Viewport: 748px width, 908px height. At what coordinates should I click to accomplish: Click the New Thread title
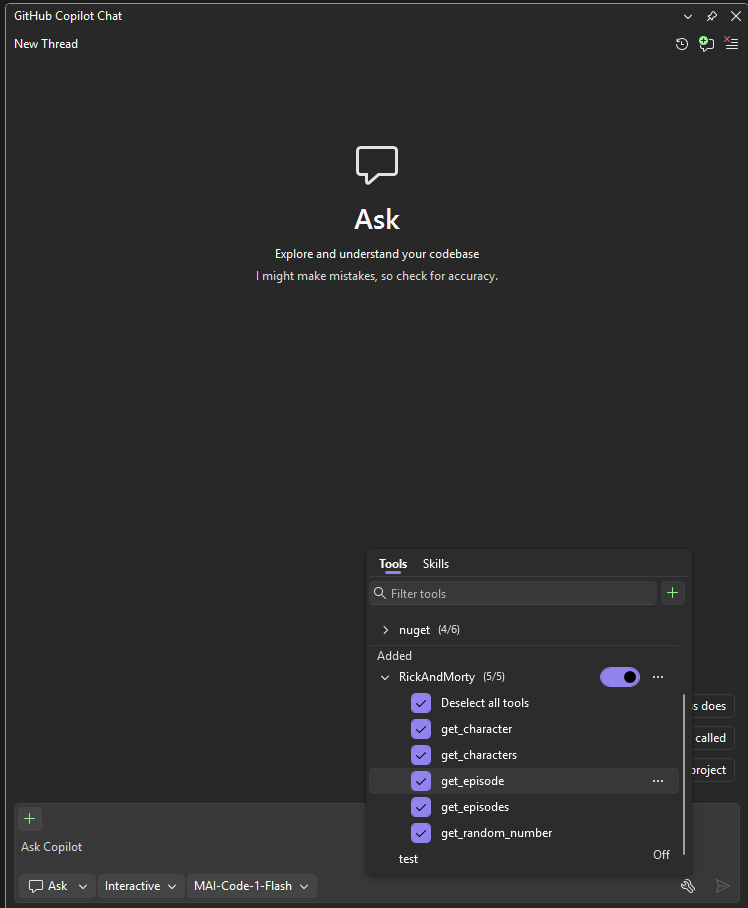pyautogui.click(x=46, y=44)
